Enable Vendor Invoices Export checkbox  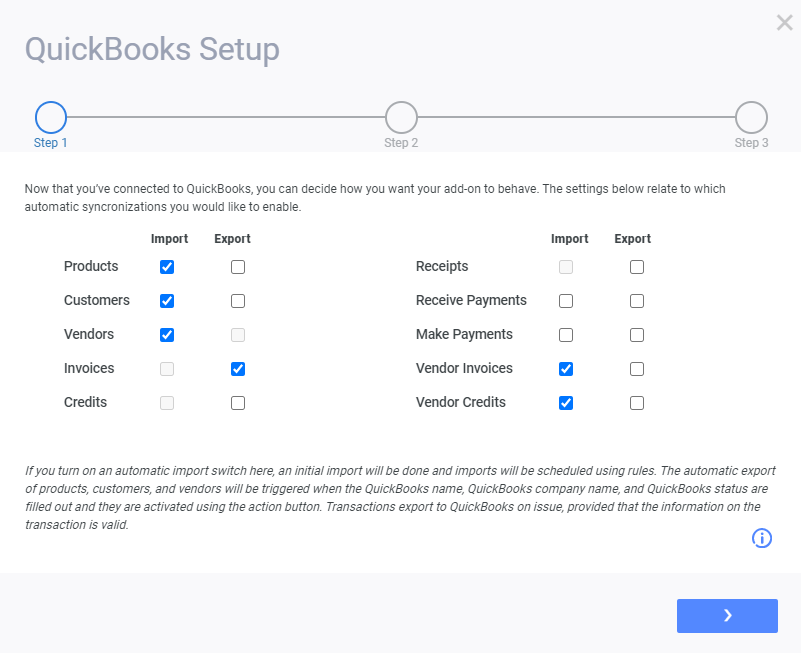pos(637,369)
